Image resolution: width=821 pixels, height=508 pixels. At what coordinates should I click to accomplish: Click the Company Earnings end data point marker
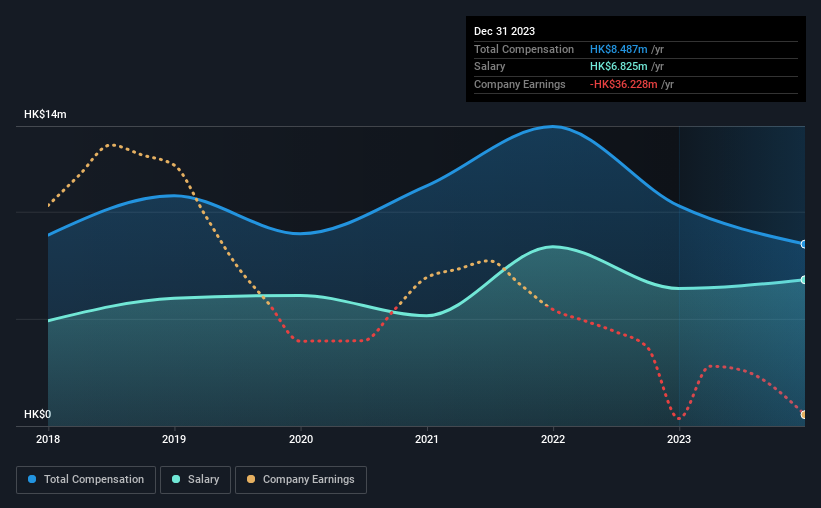803,414
